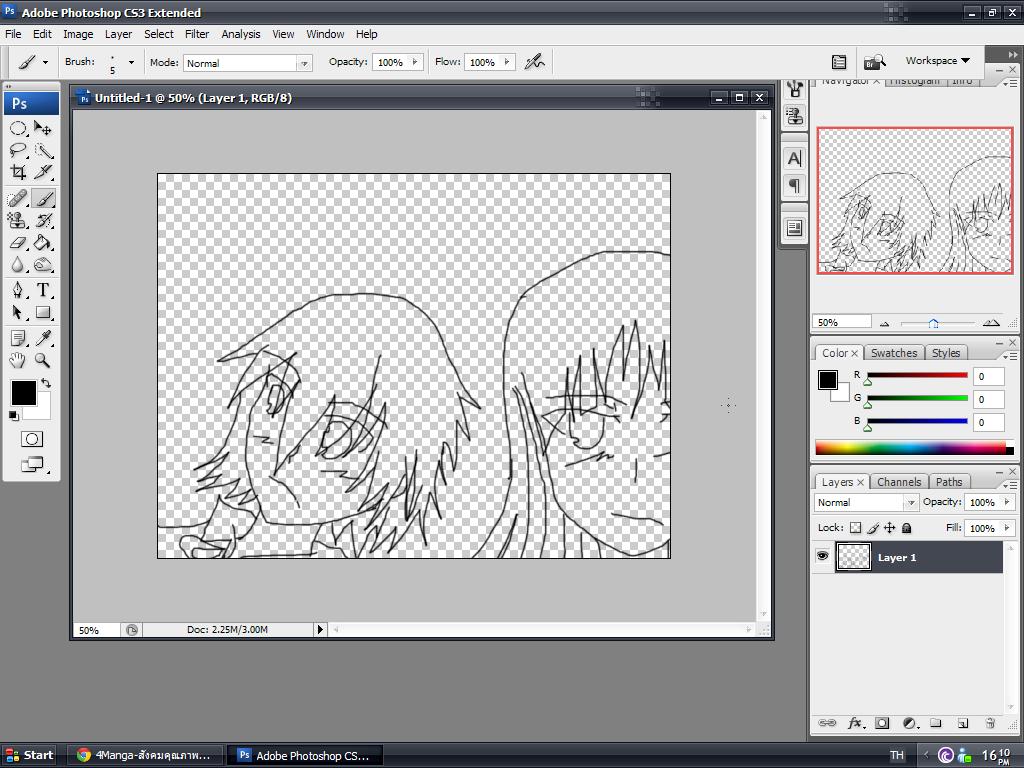This screenshot has height=768, width=1024.
Task: Activate the Zoom tool in toolbox
Action: click(x=43, y=361)
